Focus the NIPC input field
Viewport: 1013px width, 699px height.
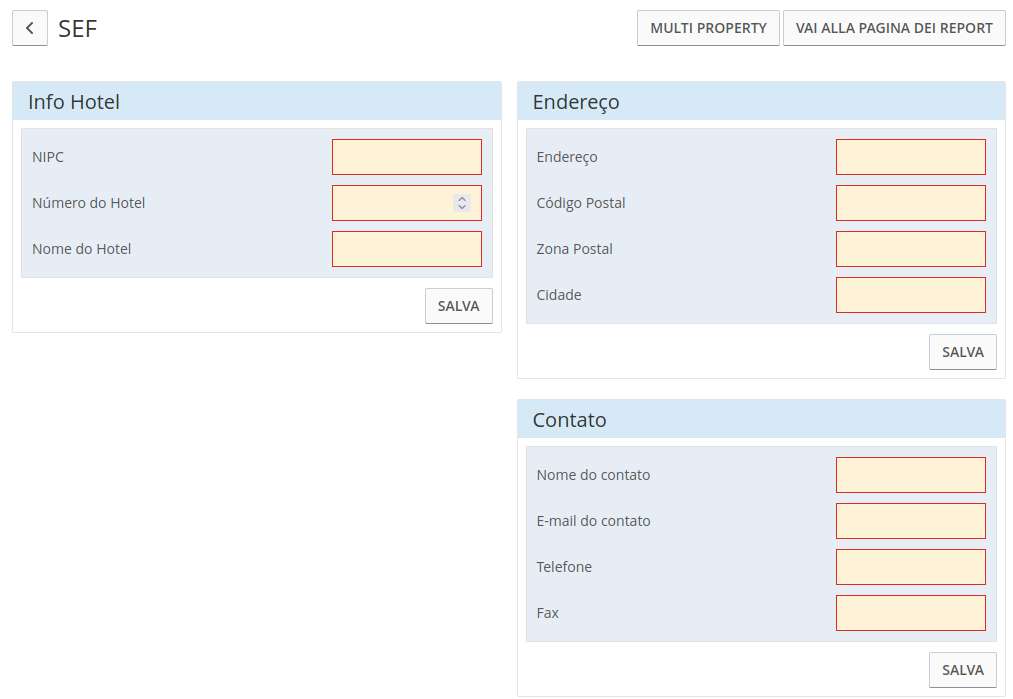407,157
